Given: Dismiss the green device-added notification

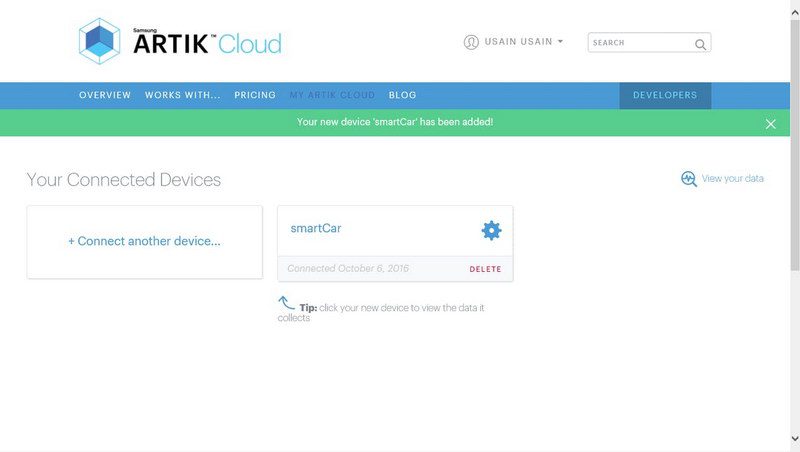Looking at the screenshot, I should point(770,124).
